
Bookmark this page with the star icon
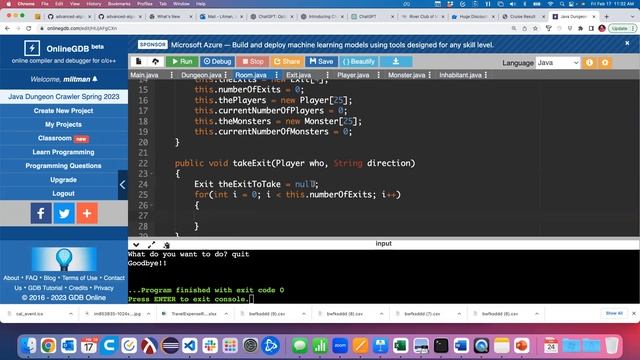point(535,28)
